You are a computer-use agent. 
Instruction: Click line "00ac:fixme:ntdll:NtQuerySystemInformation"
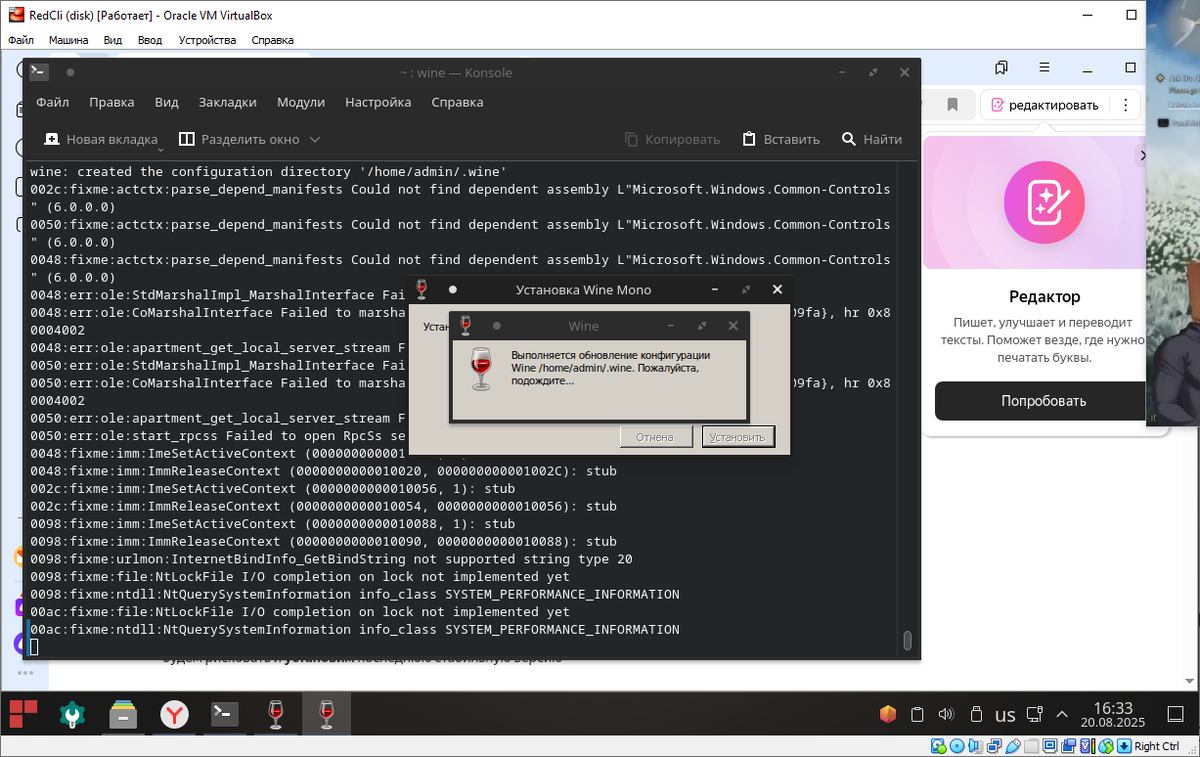coord(355,629)
